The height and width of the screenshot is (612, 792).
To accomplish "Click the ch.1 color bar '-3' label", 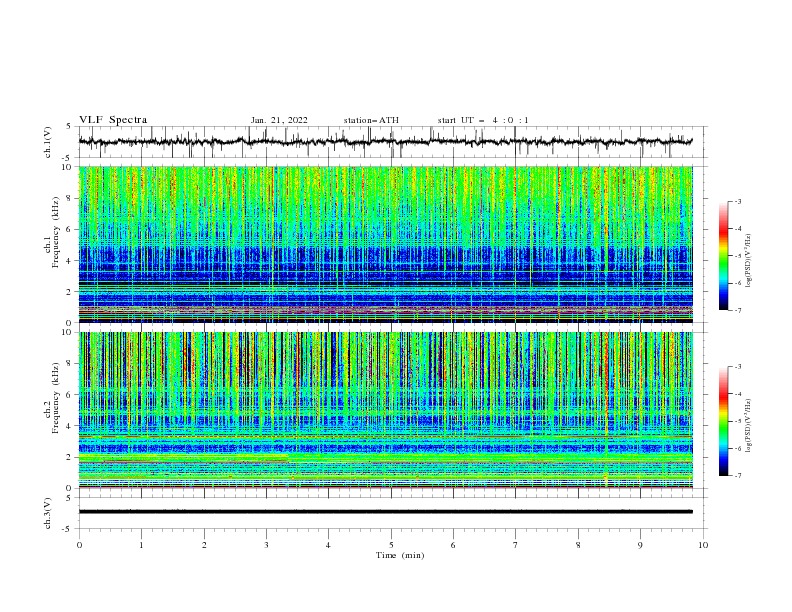I will [x=737, y=201].
